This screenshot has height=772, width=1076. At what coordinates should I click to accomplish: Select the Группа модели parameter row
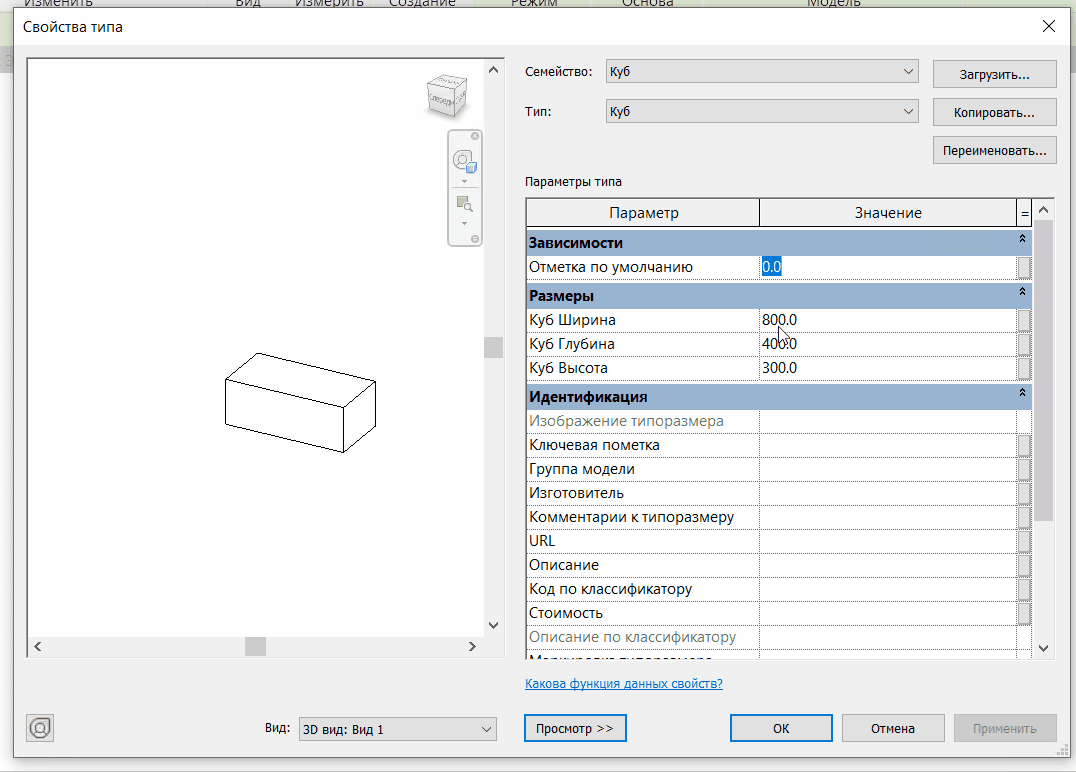(x=779, y=469)
